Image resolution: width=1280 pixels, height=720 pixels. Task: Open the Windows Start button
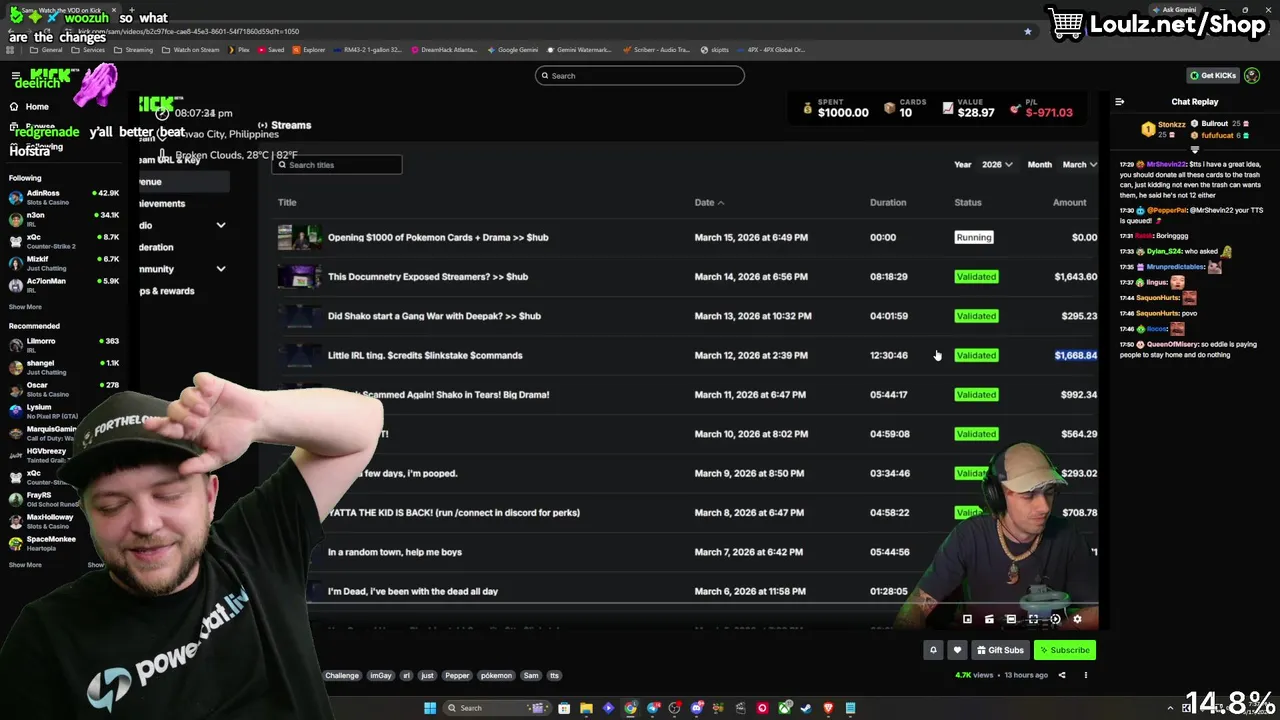430,708
